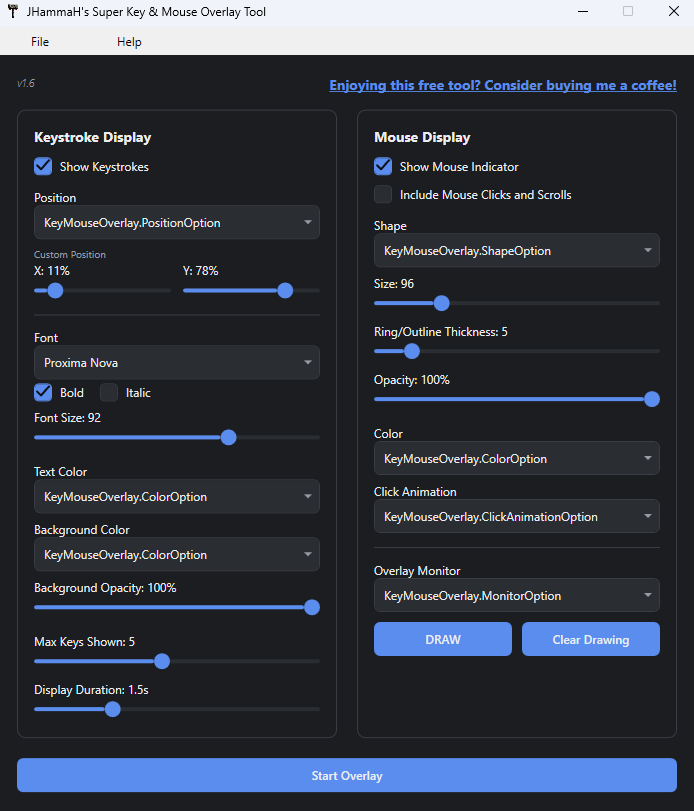Enable the Italic checkbox
The image size is (694, 811).
pos(109,393)
